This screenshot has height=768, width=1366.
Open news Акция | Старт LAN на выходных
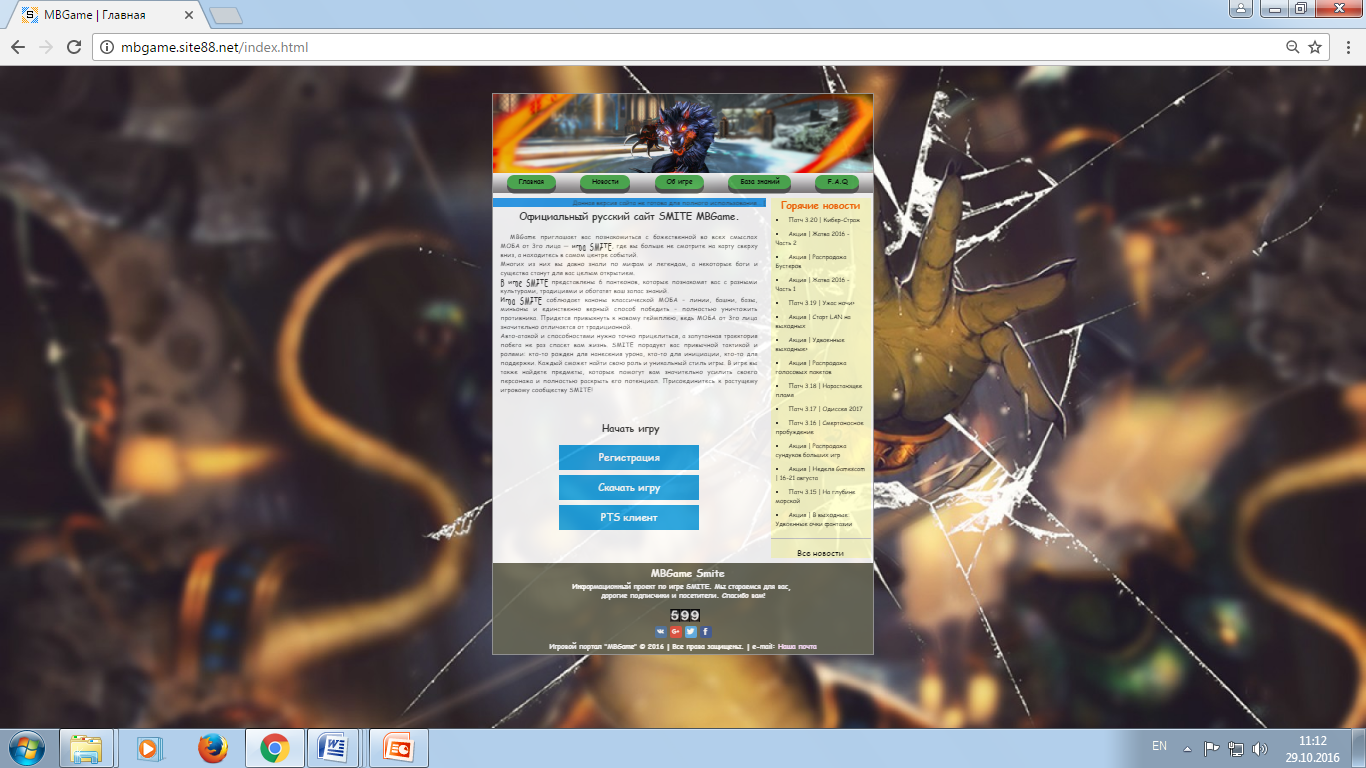813,321
